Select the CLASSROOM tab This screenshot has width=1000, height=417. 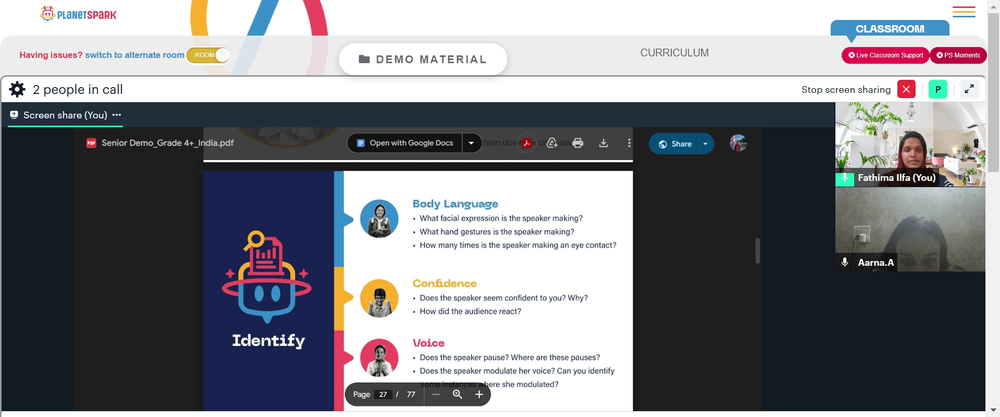coord(890,29)
